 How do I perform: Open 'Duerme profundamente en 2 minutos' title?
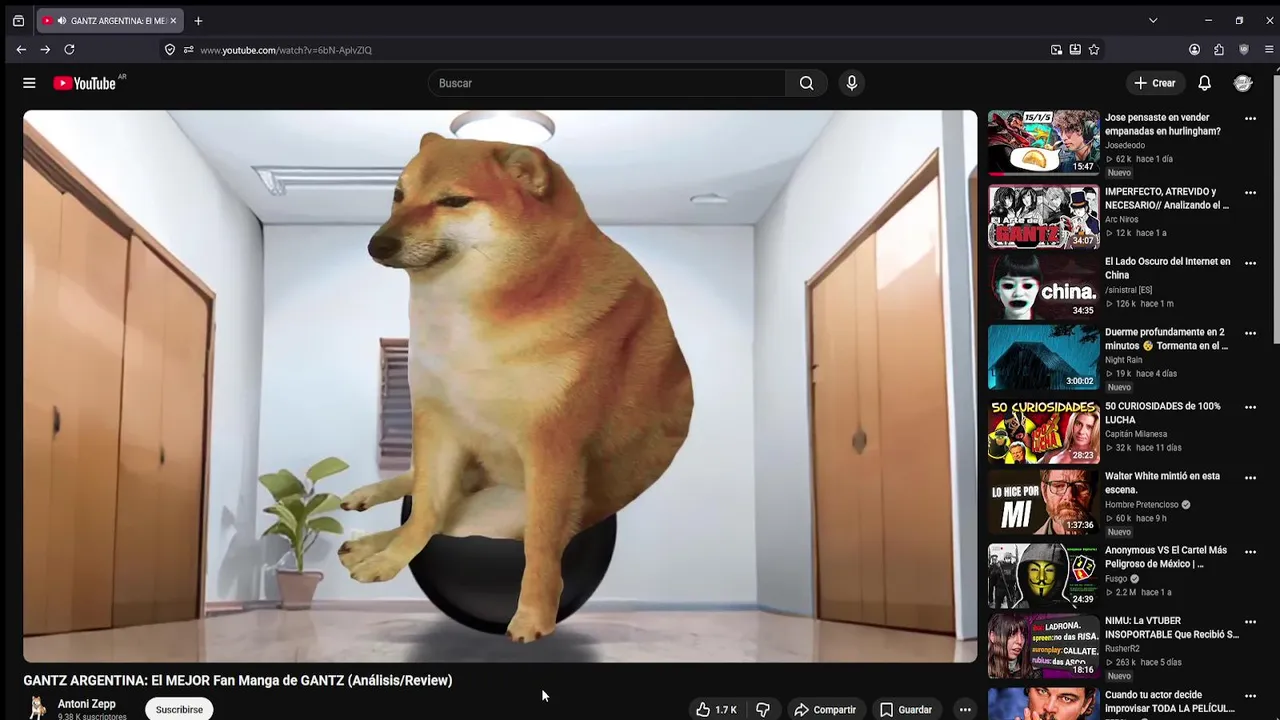tap(1166, 339)
